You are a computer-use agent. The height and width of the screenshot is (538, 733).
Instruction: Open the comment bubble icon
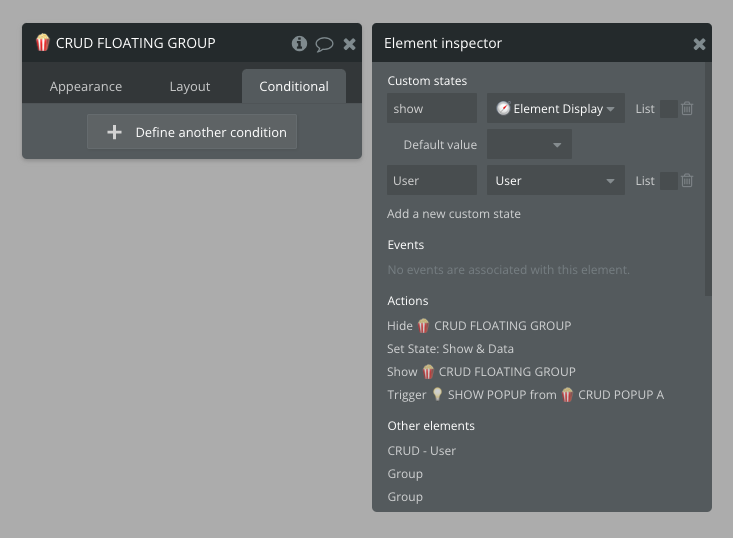[x=324, y=44]
